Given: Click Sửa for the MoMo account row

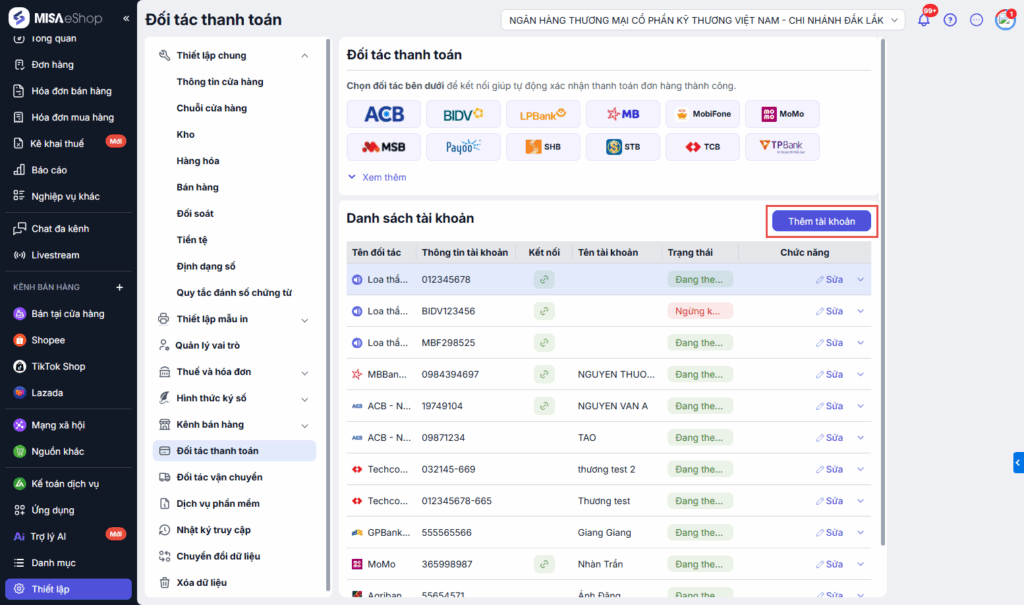Looking at the screenshot, I should tap(828, 564).
